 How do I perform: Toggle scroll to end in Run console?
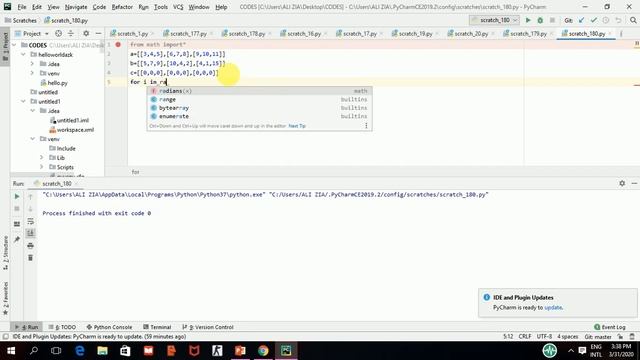click(31, 233)
